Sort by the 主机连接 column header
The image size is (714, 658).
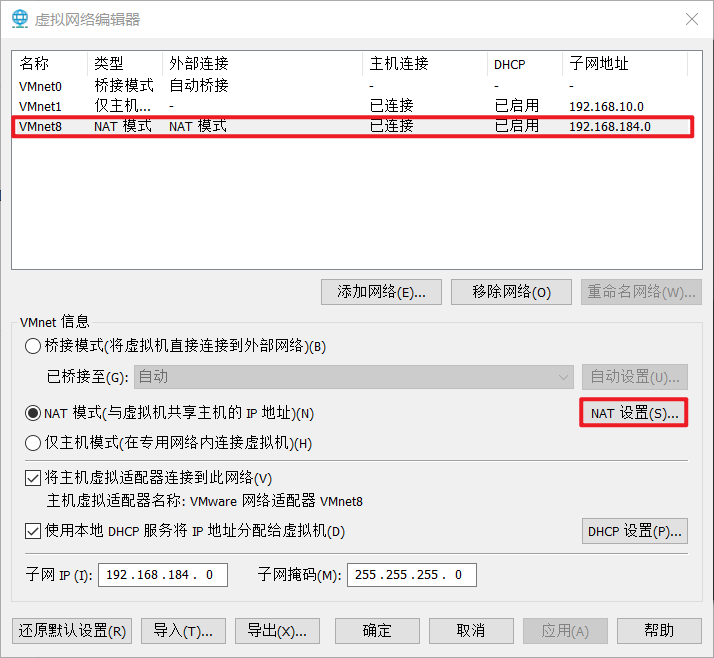[425, 63]
